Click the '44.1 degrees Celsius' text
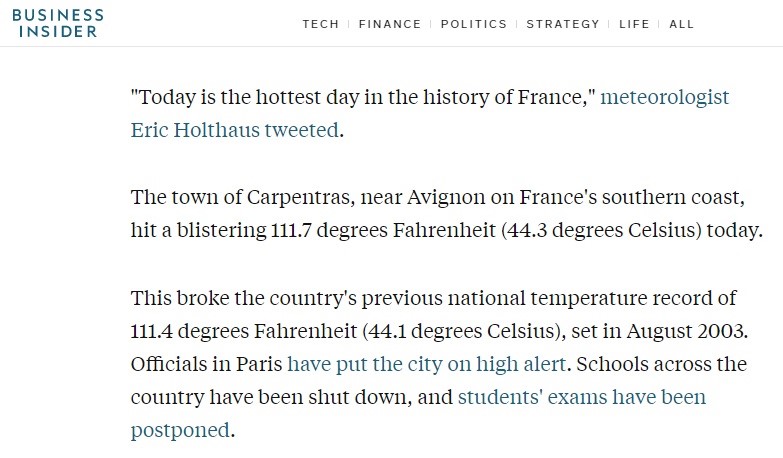 point(461,331)
